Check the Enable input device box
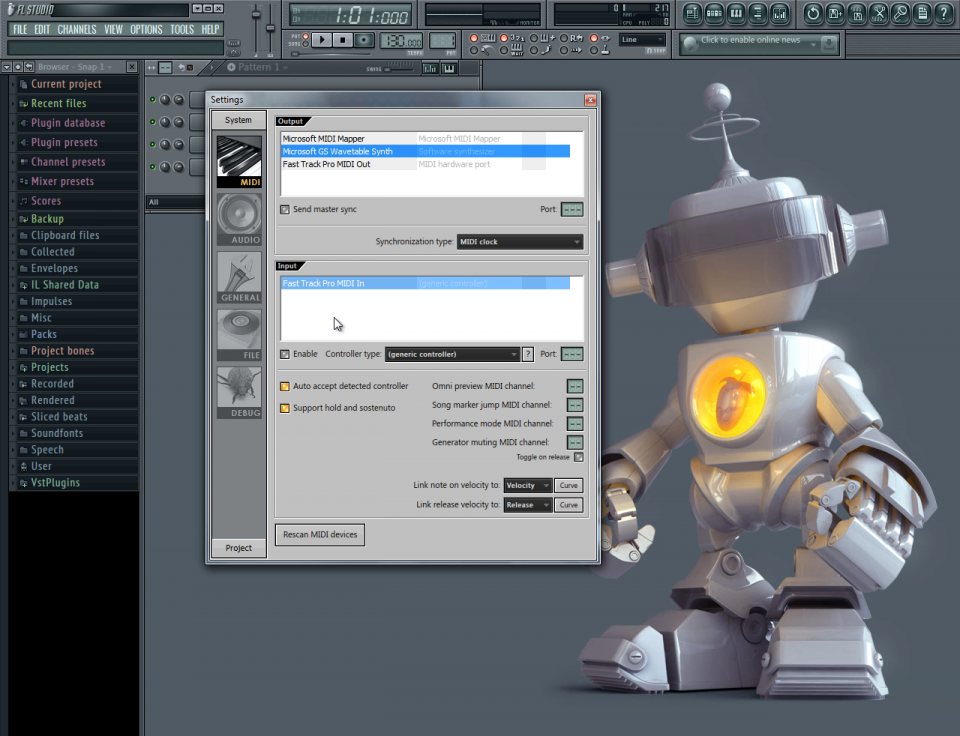The image size is (960, 736). pos(285,354)
